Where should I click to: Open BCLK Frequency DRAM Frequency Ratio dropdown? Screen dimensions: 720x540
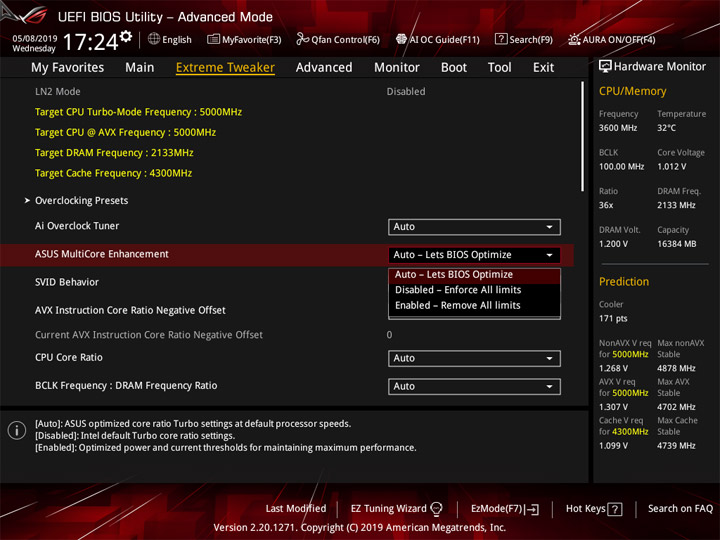click(474, 387)
